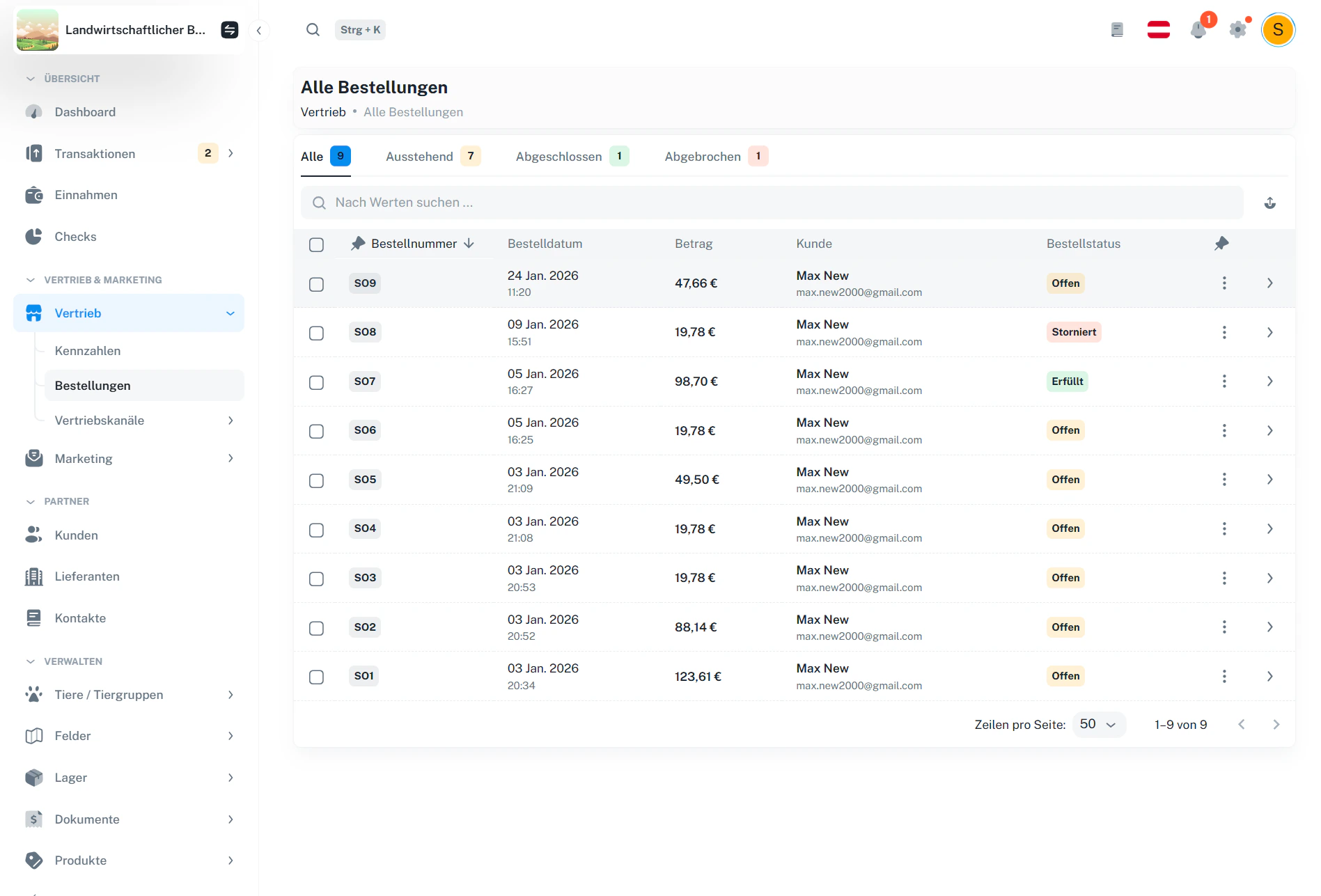
Task: Select checkbox for order SO9
Action: [316, 284]
